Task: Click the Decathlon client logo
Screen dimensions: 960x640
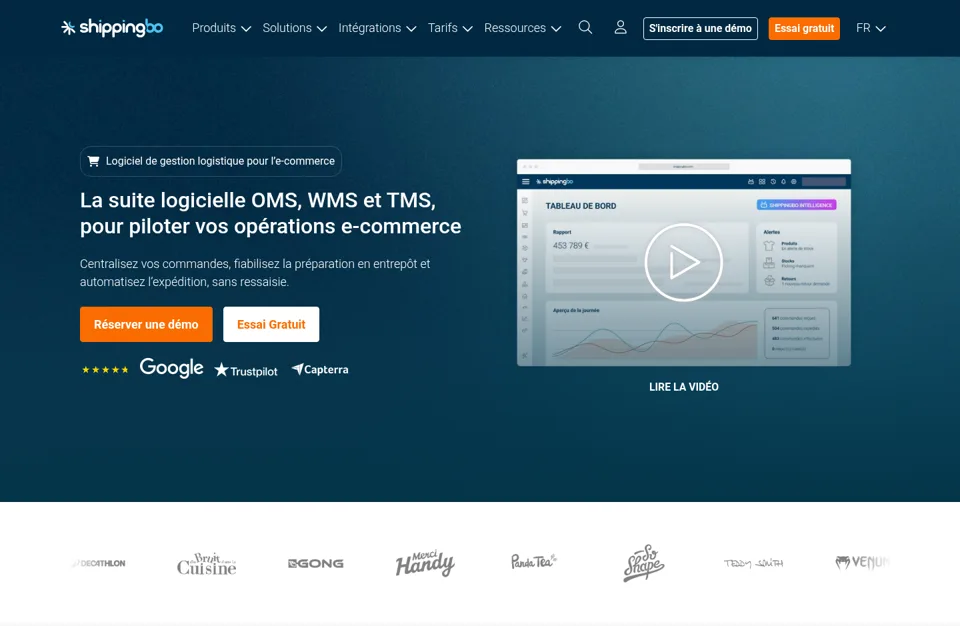Action: [x=99, y=563]
